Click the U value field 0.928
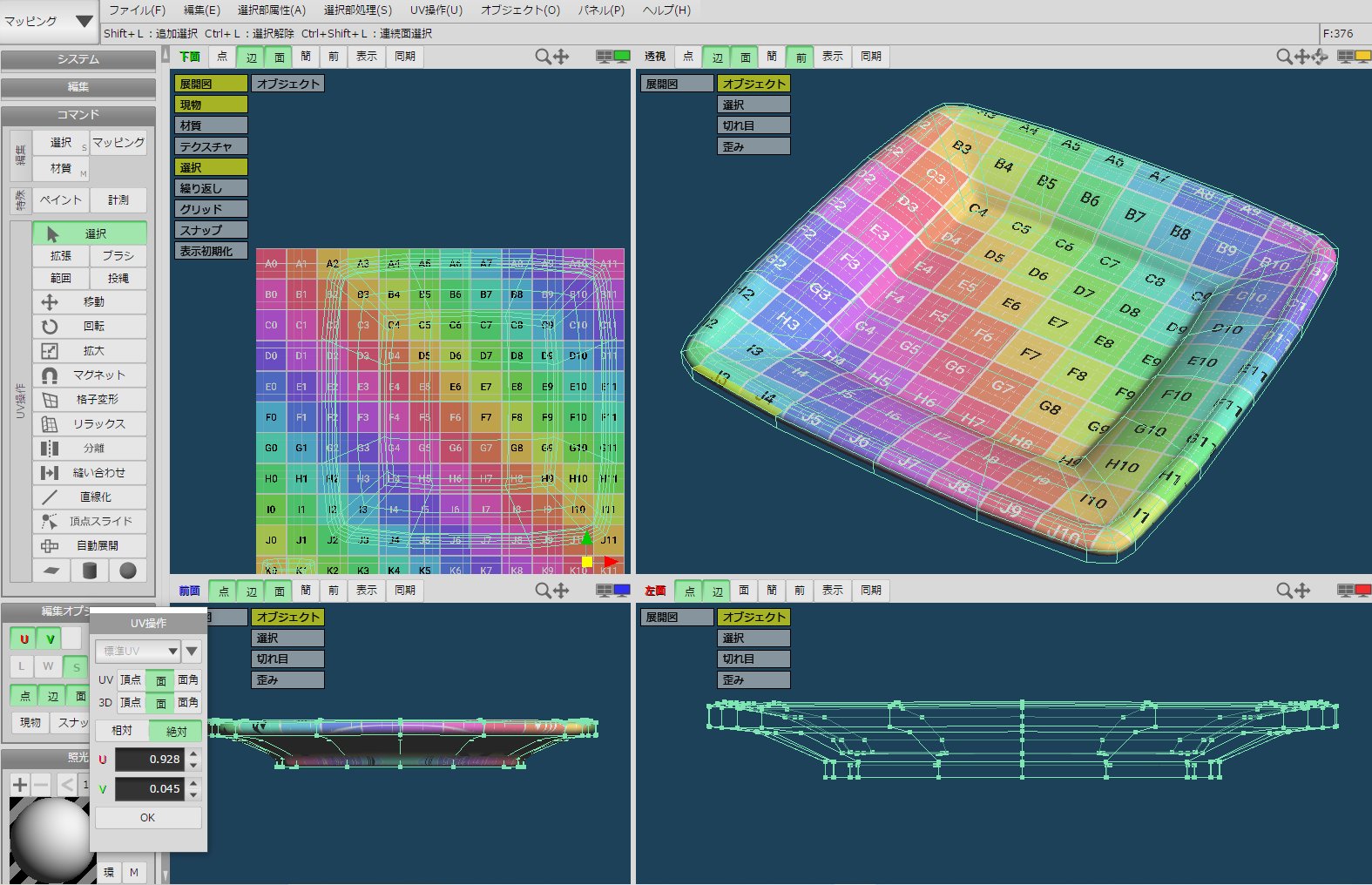The width and height of the screenshot is (1372, 885). point(150,760)
